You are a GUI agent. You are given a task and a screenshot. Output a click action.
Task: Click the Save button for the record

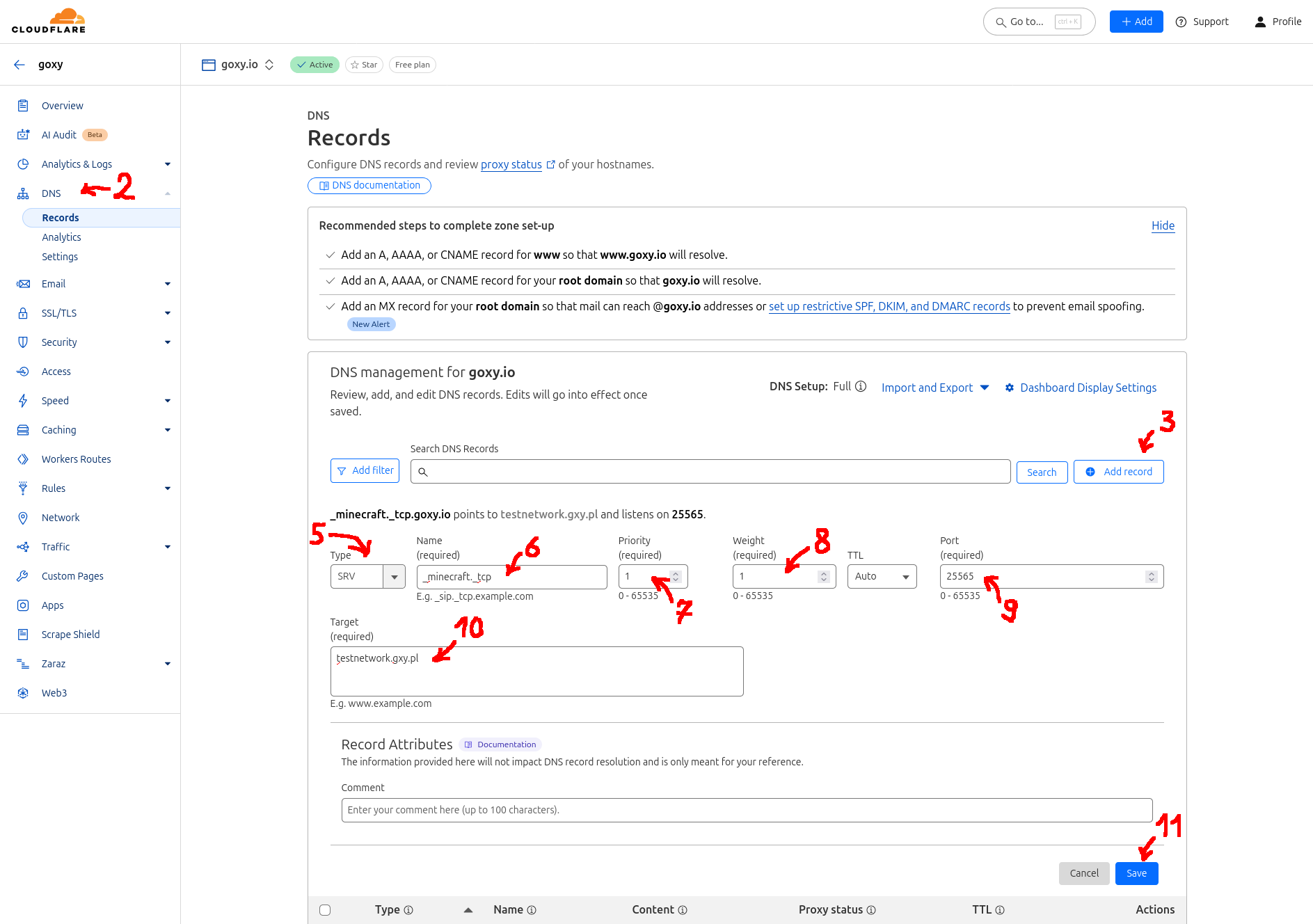click(x=1136, y=873)
